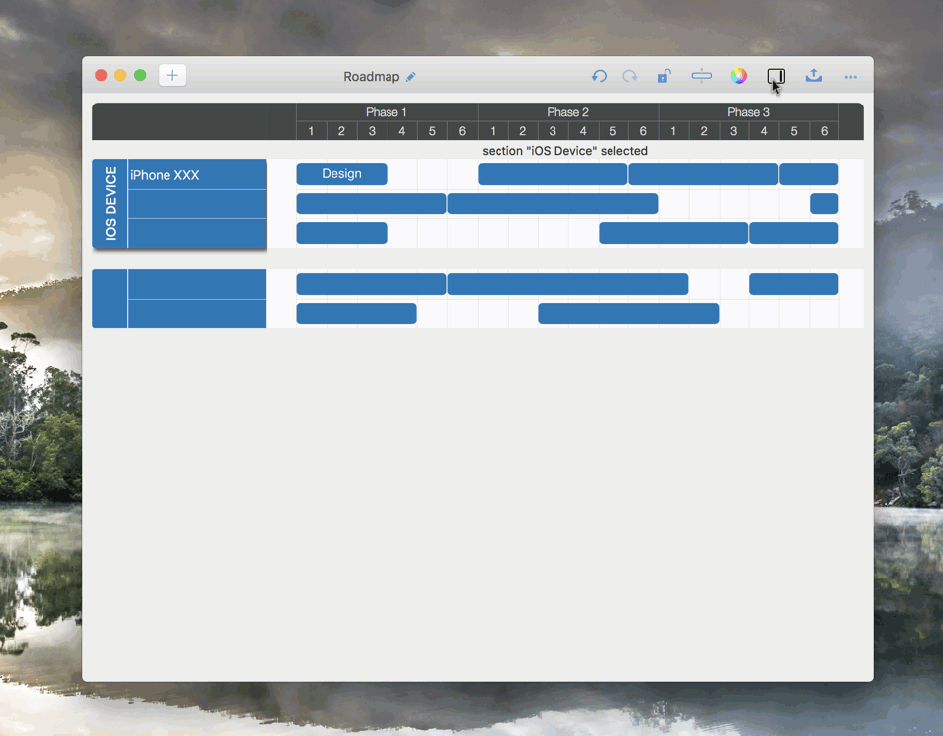The width and height of the screenshot is (943, 736).
Task: Click the Phase 3 header
Action: tap(748, 112)
